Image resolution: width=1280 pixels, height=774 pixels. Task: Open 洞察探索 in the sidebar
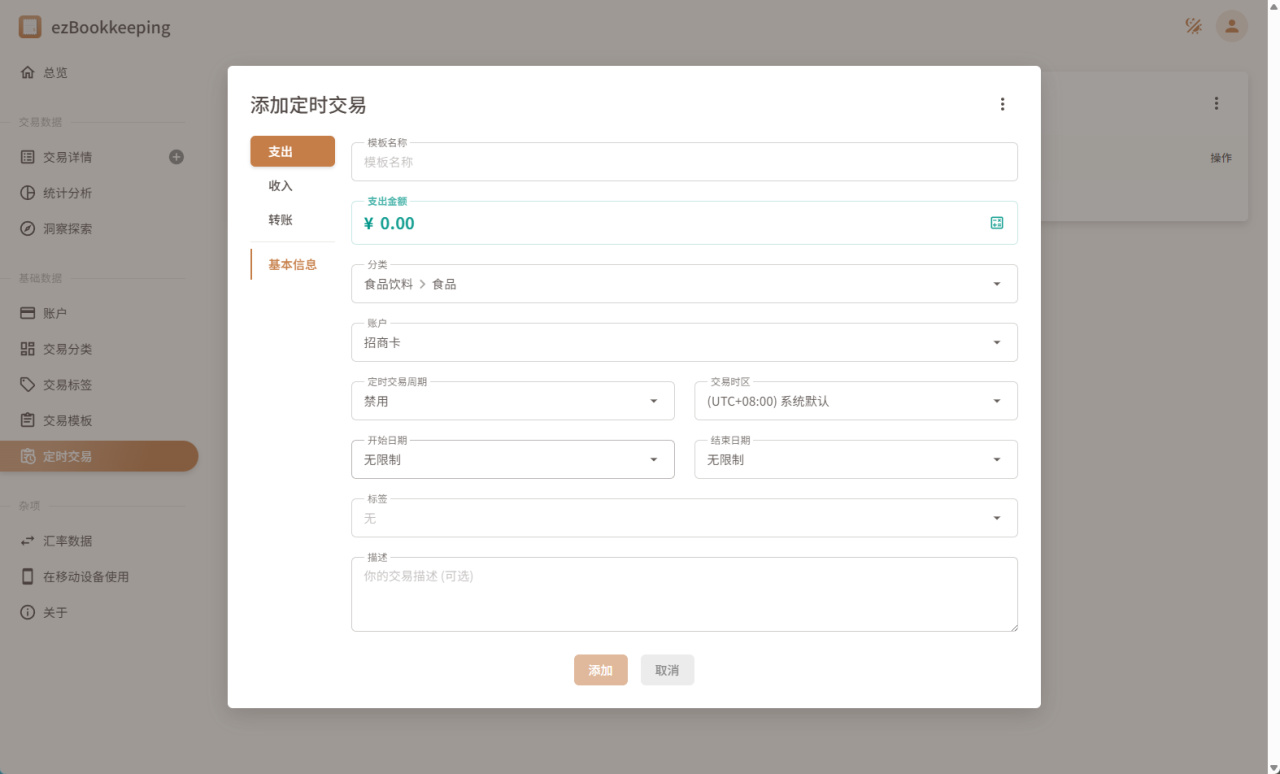tap(99, 228)
